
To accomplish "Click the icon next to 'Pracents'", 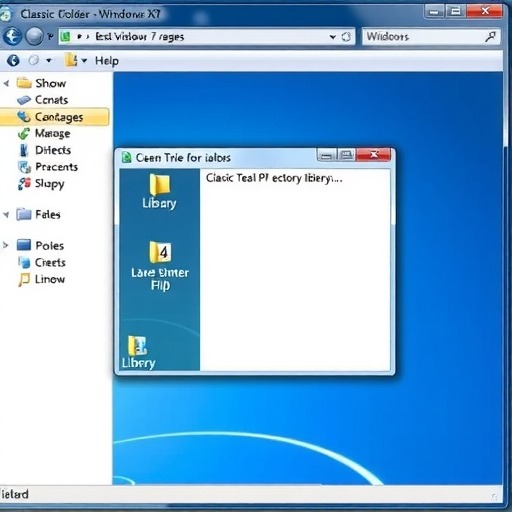I will click(x=24, y=167).
